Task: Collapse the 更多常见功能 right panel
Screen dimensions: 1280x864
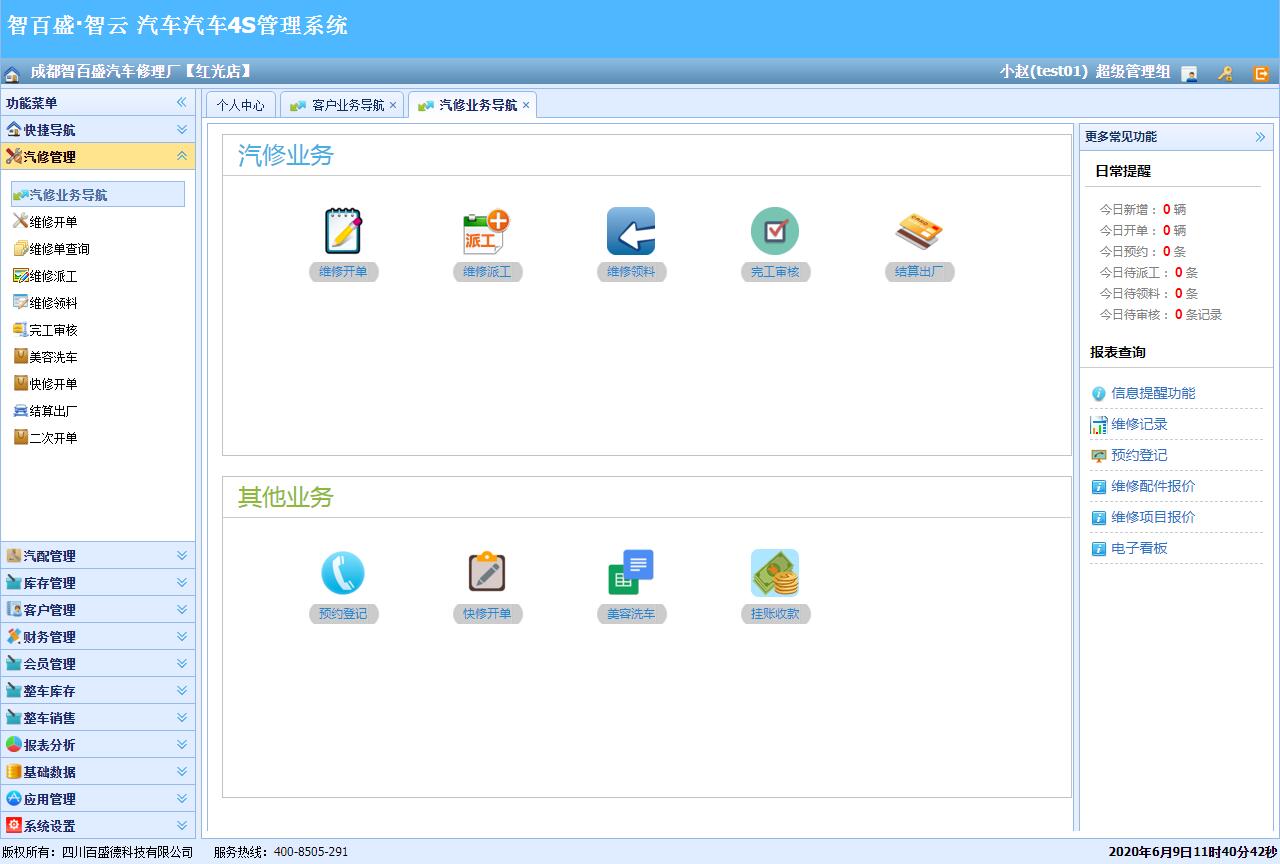Action: click(1260, 137)
